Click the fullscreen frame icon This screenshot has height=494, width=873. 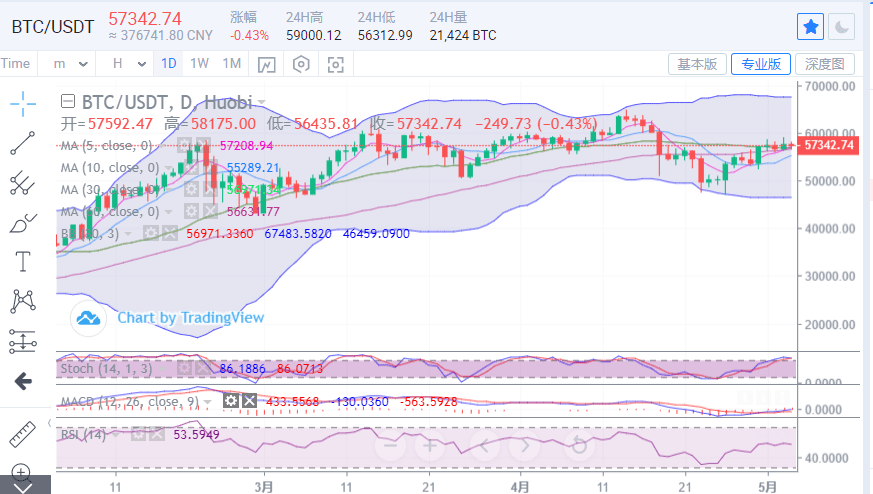(x=335, y=65)
